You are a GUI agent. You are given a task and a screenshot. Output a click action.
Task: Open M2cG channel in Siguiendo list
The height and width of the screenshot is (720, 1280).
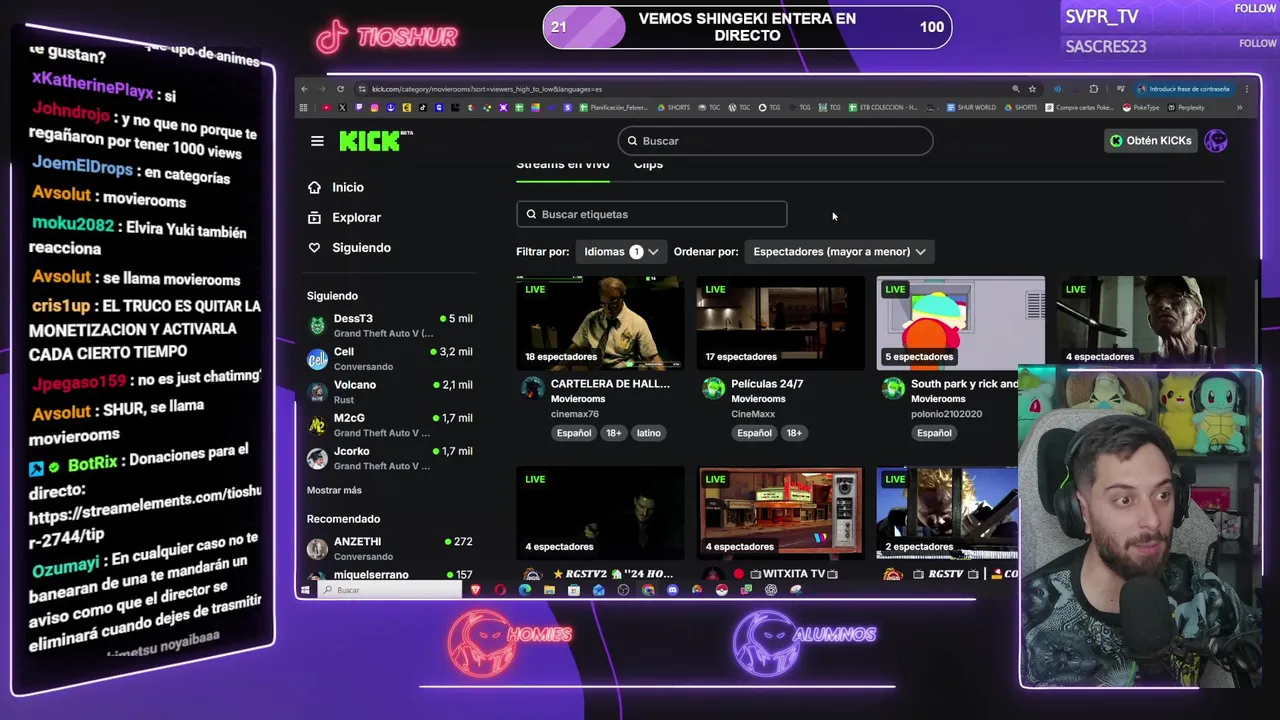pos(390,424)
